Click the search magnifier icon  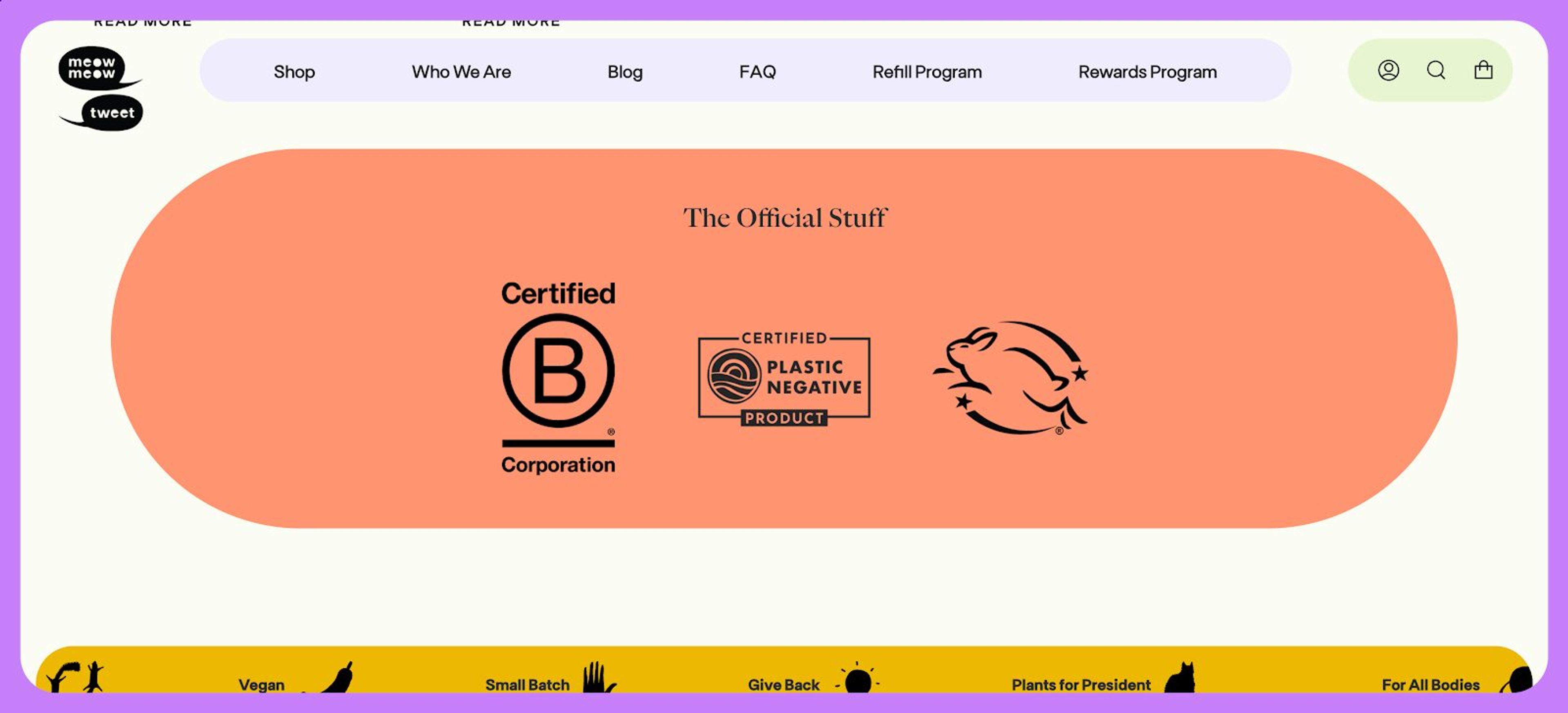1436,71
